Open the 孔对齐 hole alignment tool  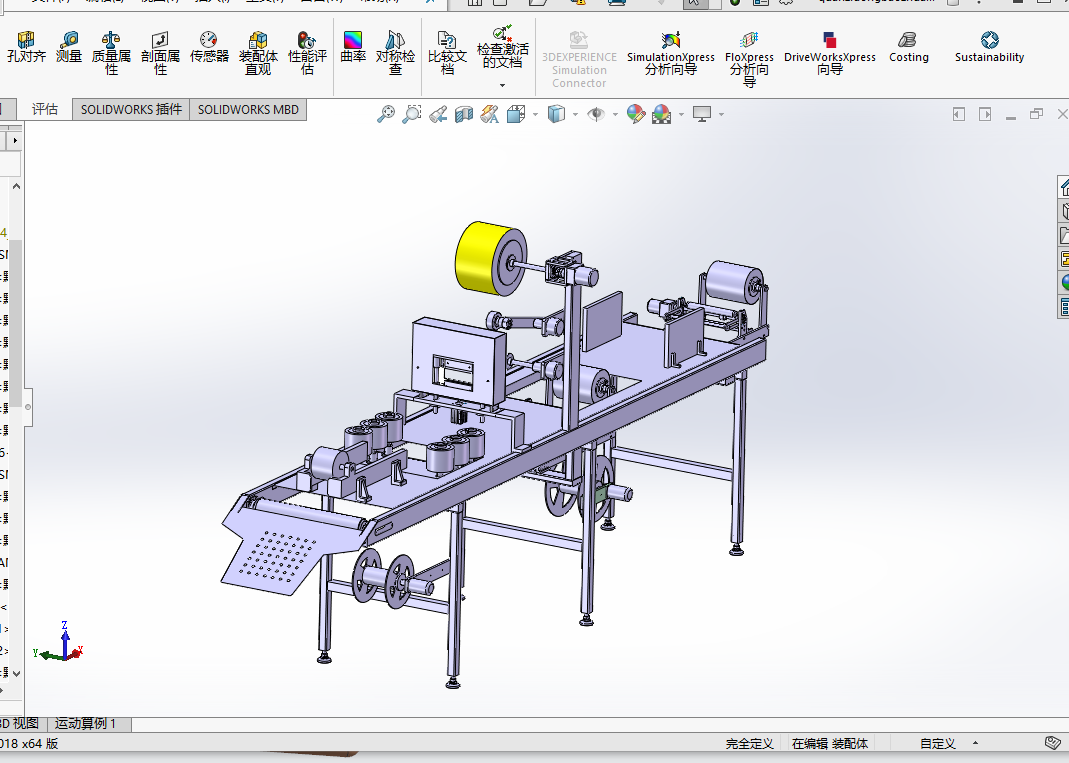coord(26,47)
